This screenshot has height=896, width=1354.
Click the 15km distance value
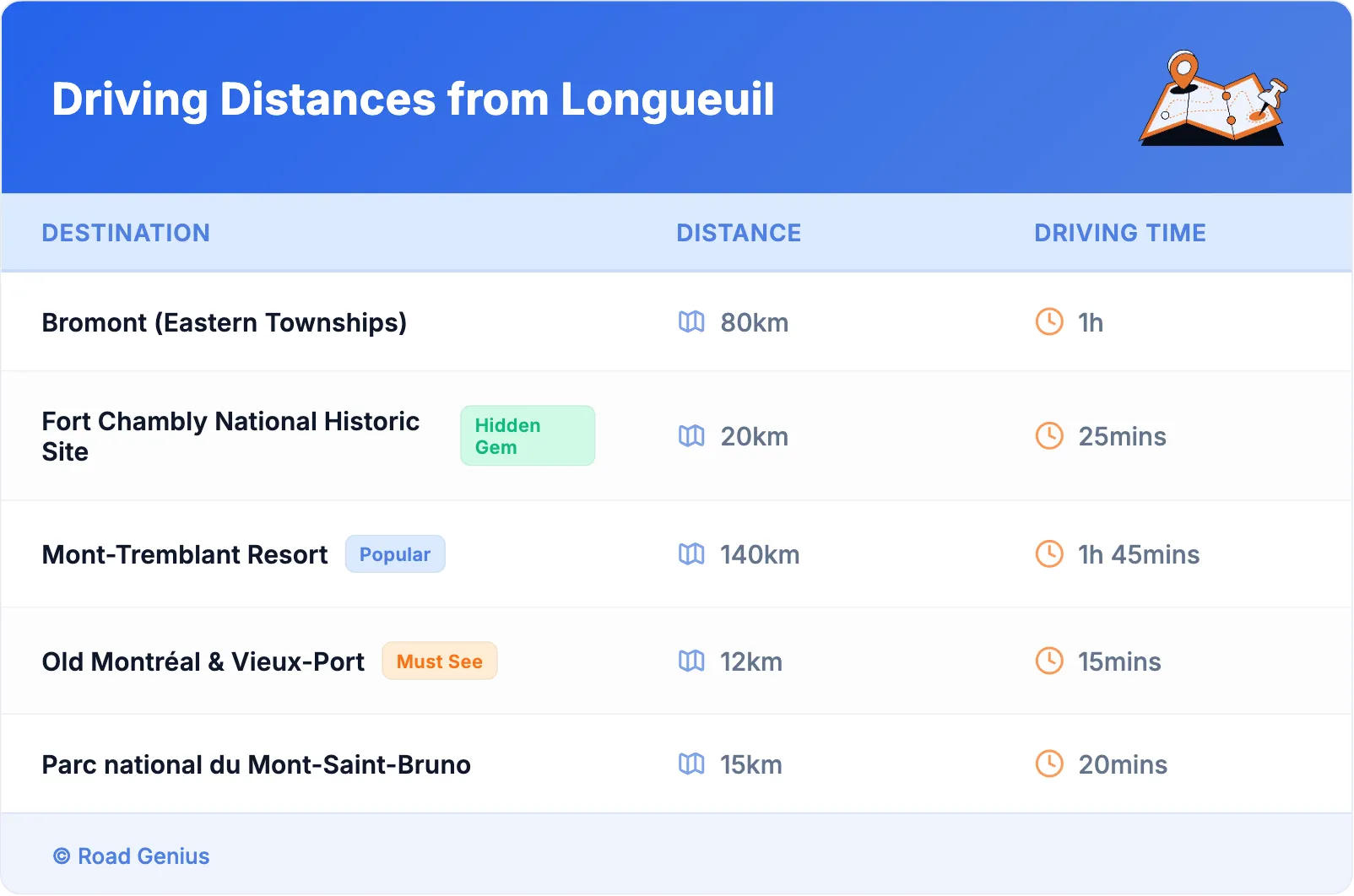click(x=751, y=764)
